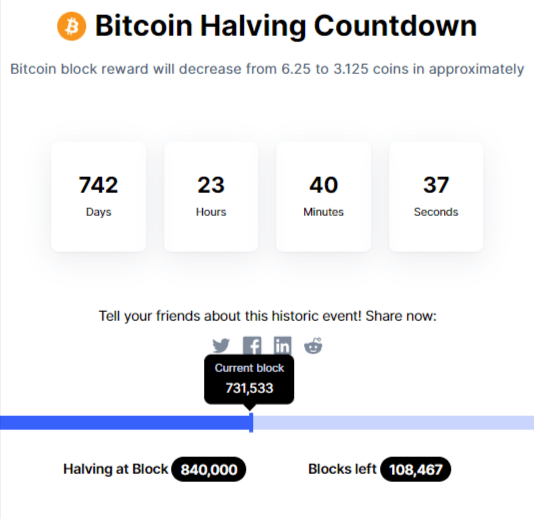Share the countdown on Twitter
Image resolution: width=534 pixels, height=519 pixels.
(221, 346)
